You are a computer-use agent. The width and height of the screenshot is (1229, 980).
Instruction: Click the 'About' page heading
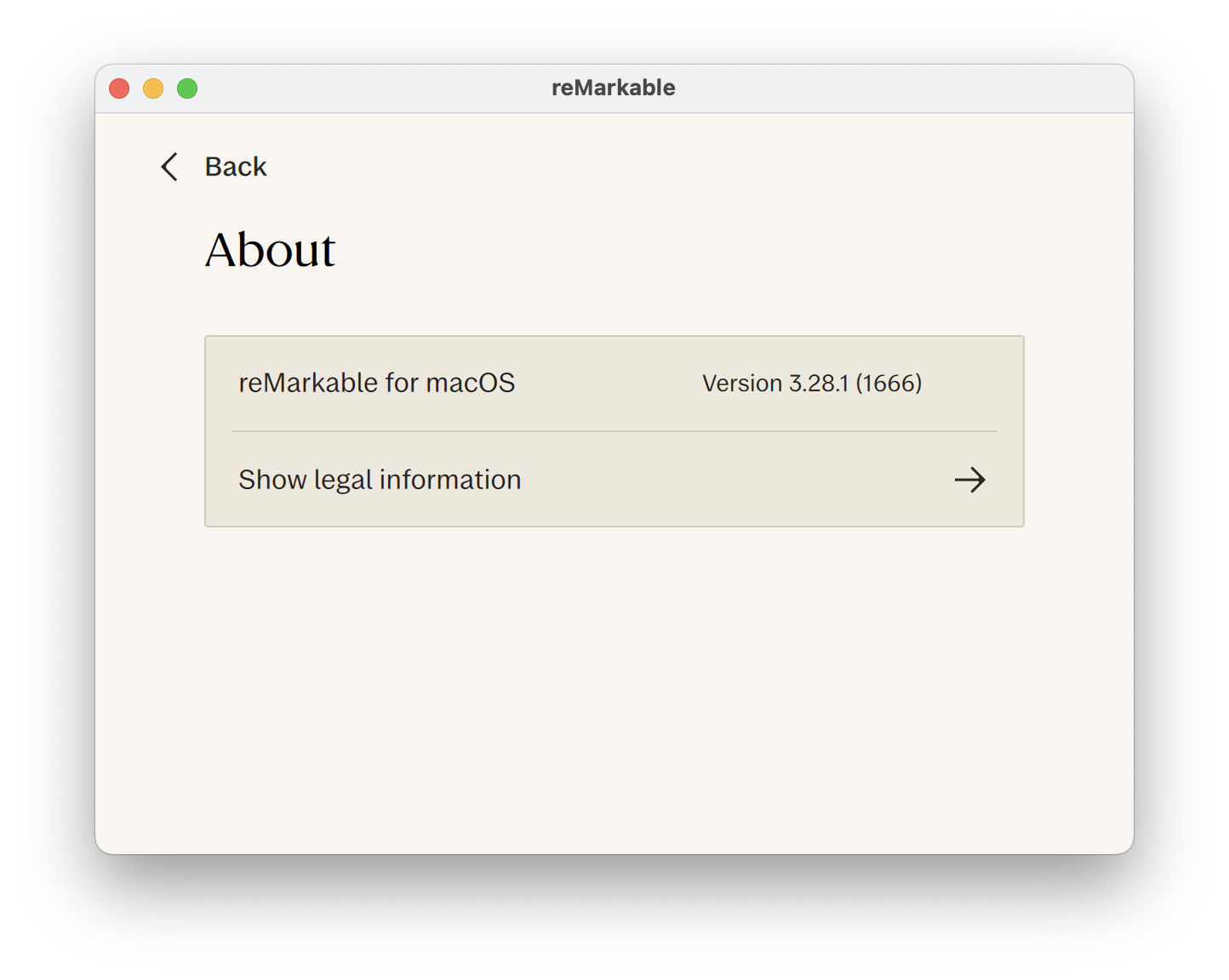(x=271, y=250)
